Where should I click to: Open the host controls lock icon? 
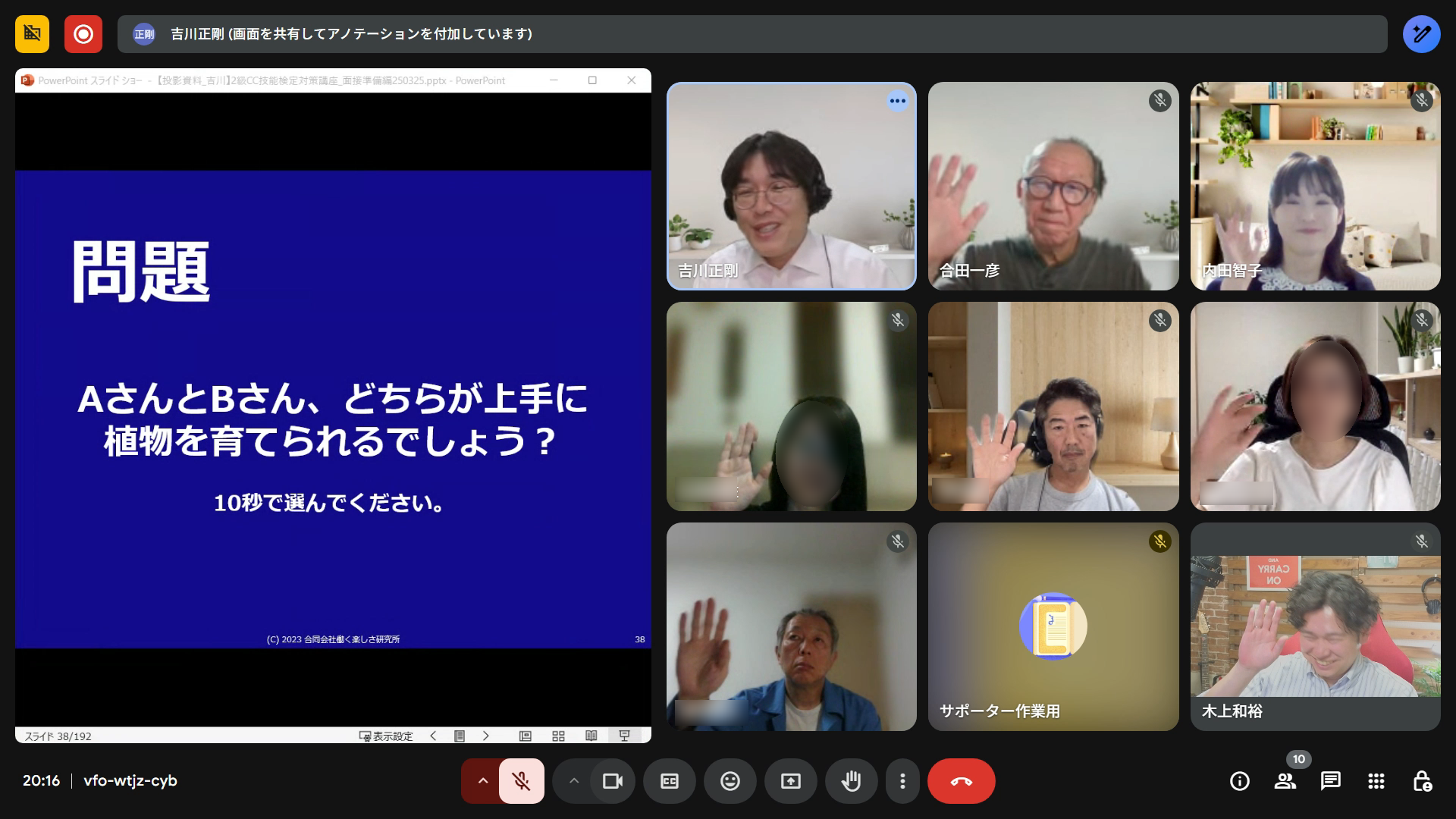click(1422, 781)
